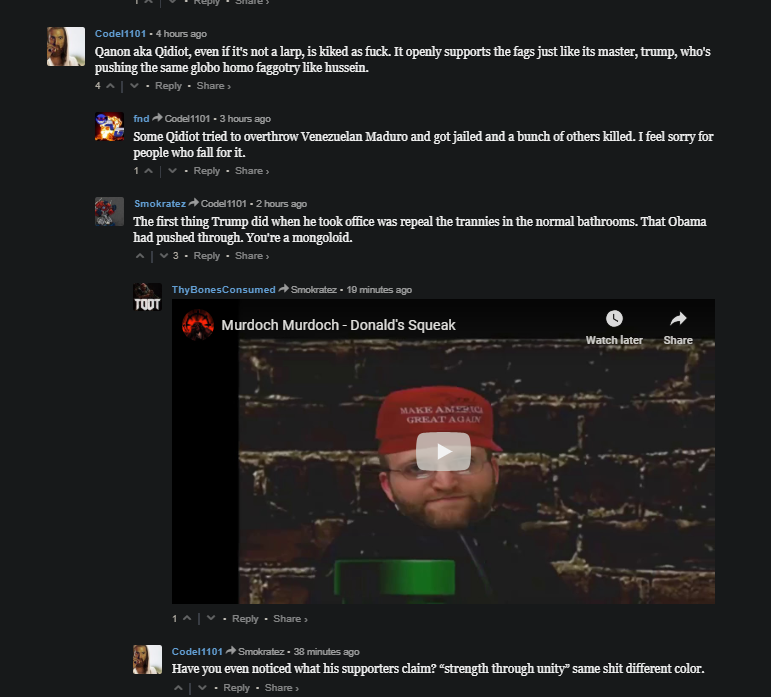The height and width of the screenshot is (697, 771).
Task: Upvote ThyBonesConsumed's video comment
Action: pyautogui.click(x=187, y=618)
